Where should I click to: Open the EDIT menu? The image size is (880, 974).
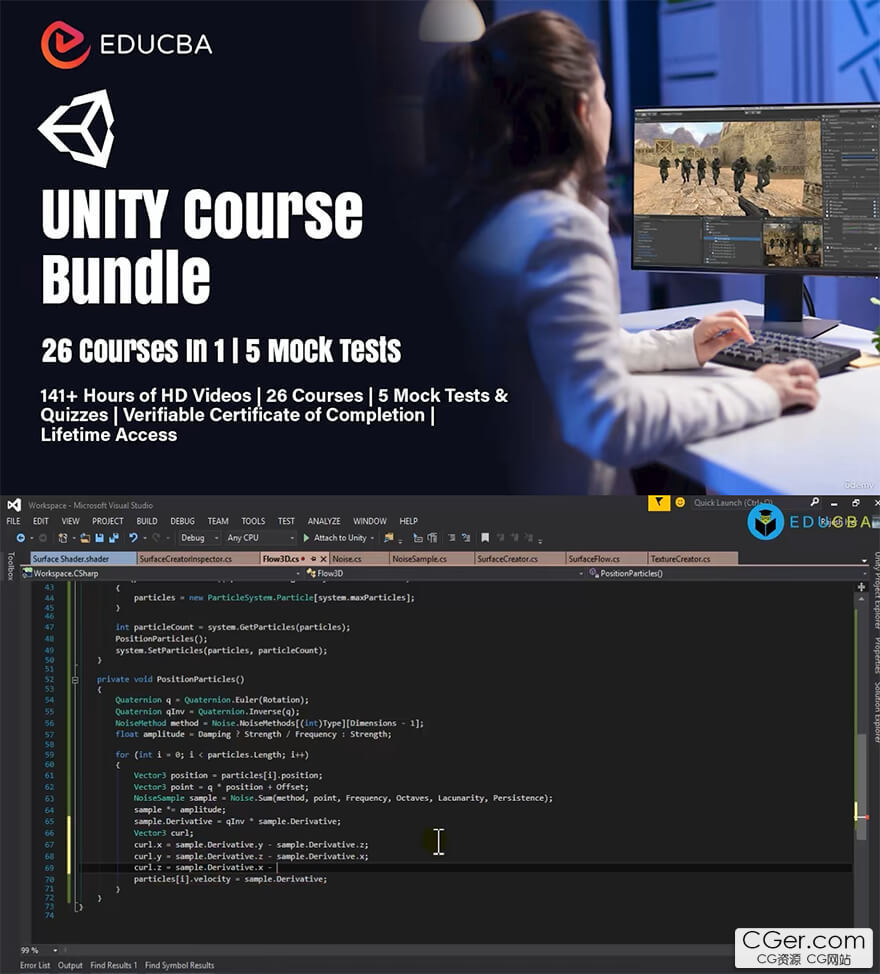click(40, 521)
